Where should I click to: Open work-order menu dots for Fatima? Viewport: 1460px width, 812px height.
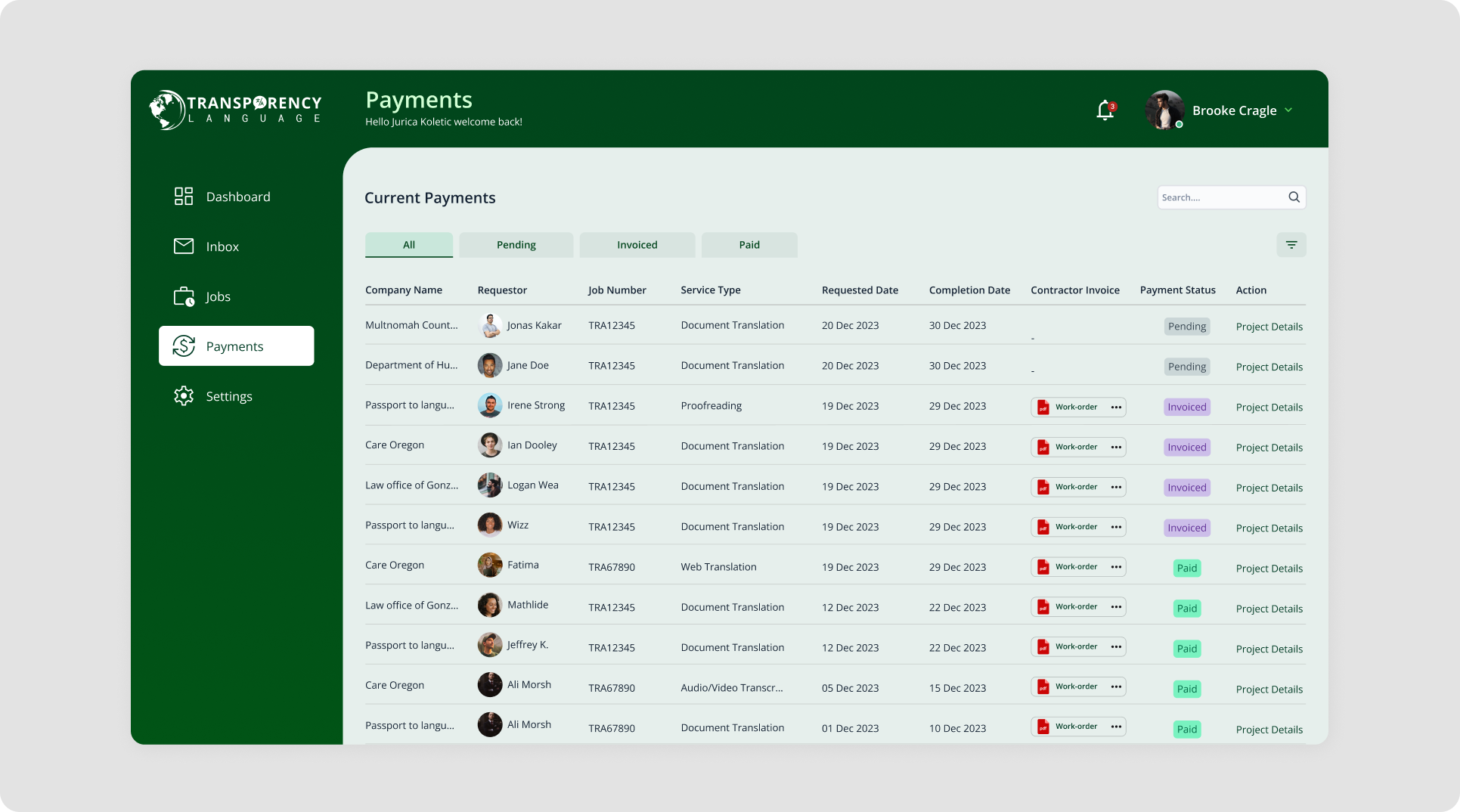tap(1116, 567)
